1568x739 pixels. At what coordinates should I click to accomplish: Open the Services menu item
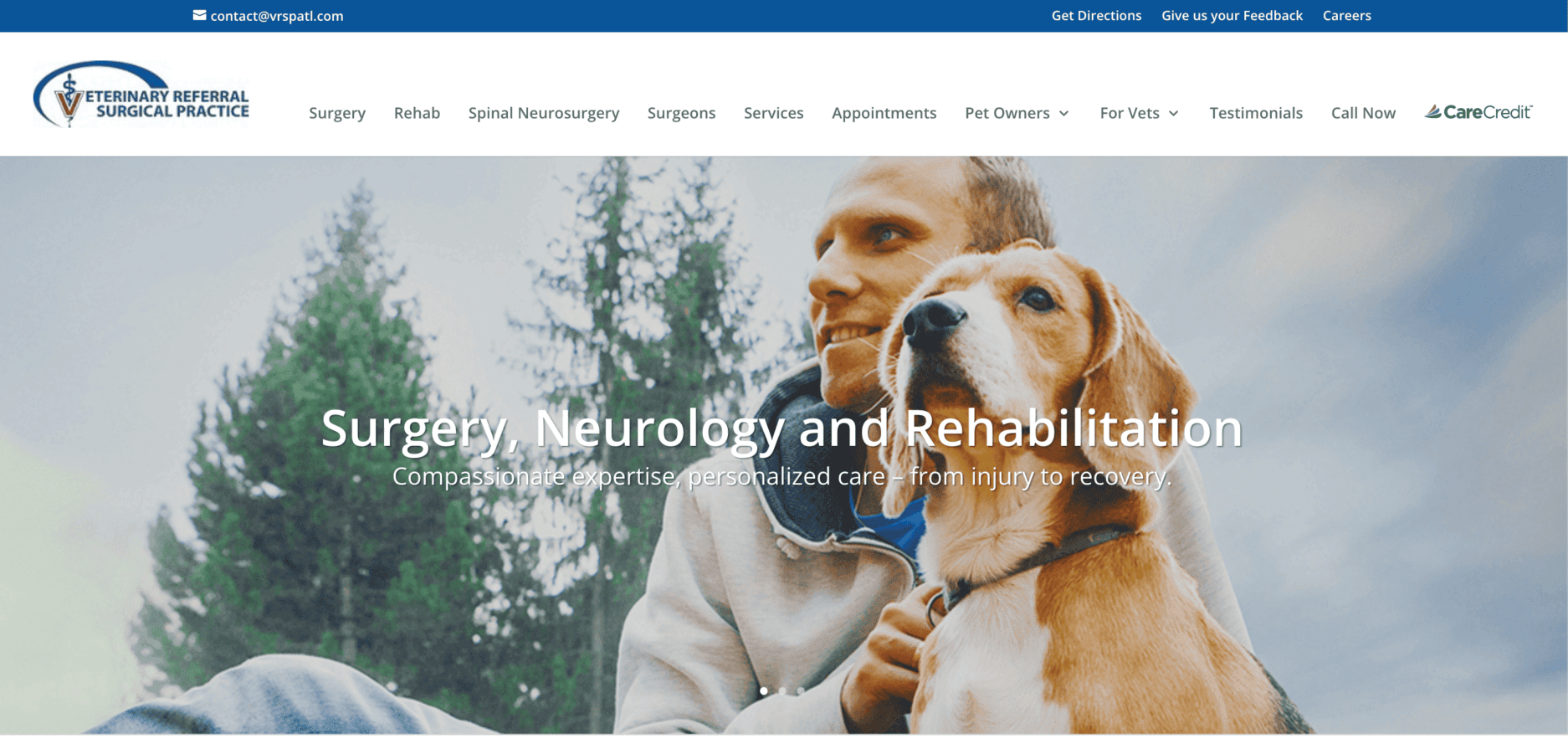click(773, 113)
